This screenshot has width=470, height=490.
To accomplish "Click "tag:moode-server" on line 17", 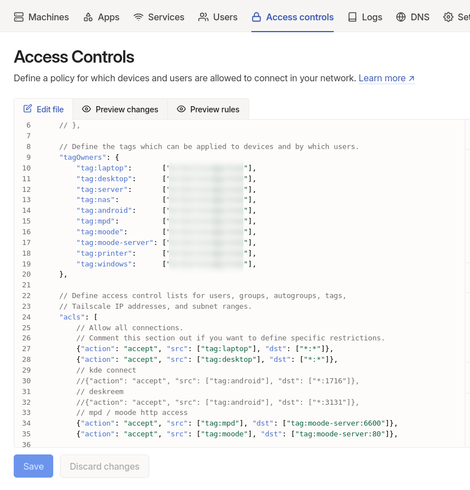I will (115, 242).
